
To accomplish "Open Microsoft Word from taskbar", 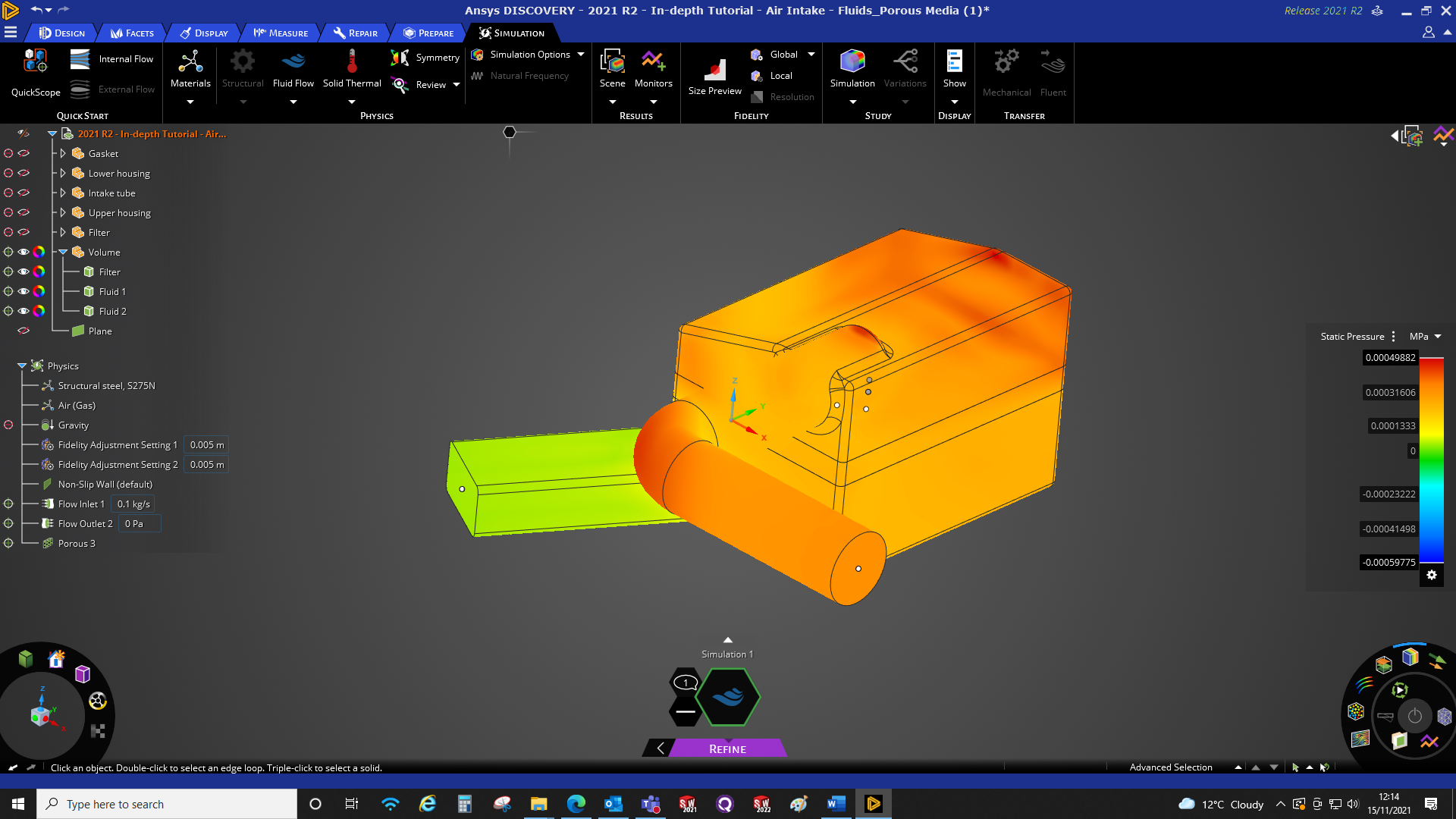I will [x=836, y=804].
